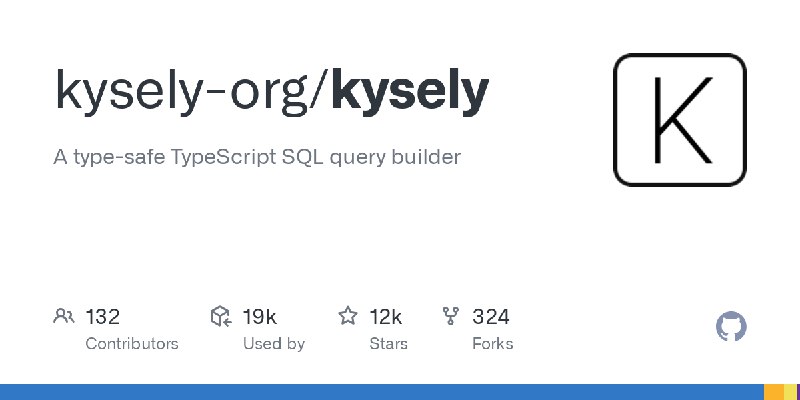800x400 pixels.
Task: Click the type-safe TypeScript SQL description
Action: click(257, 157)
